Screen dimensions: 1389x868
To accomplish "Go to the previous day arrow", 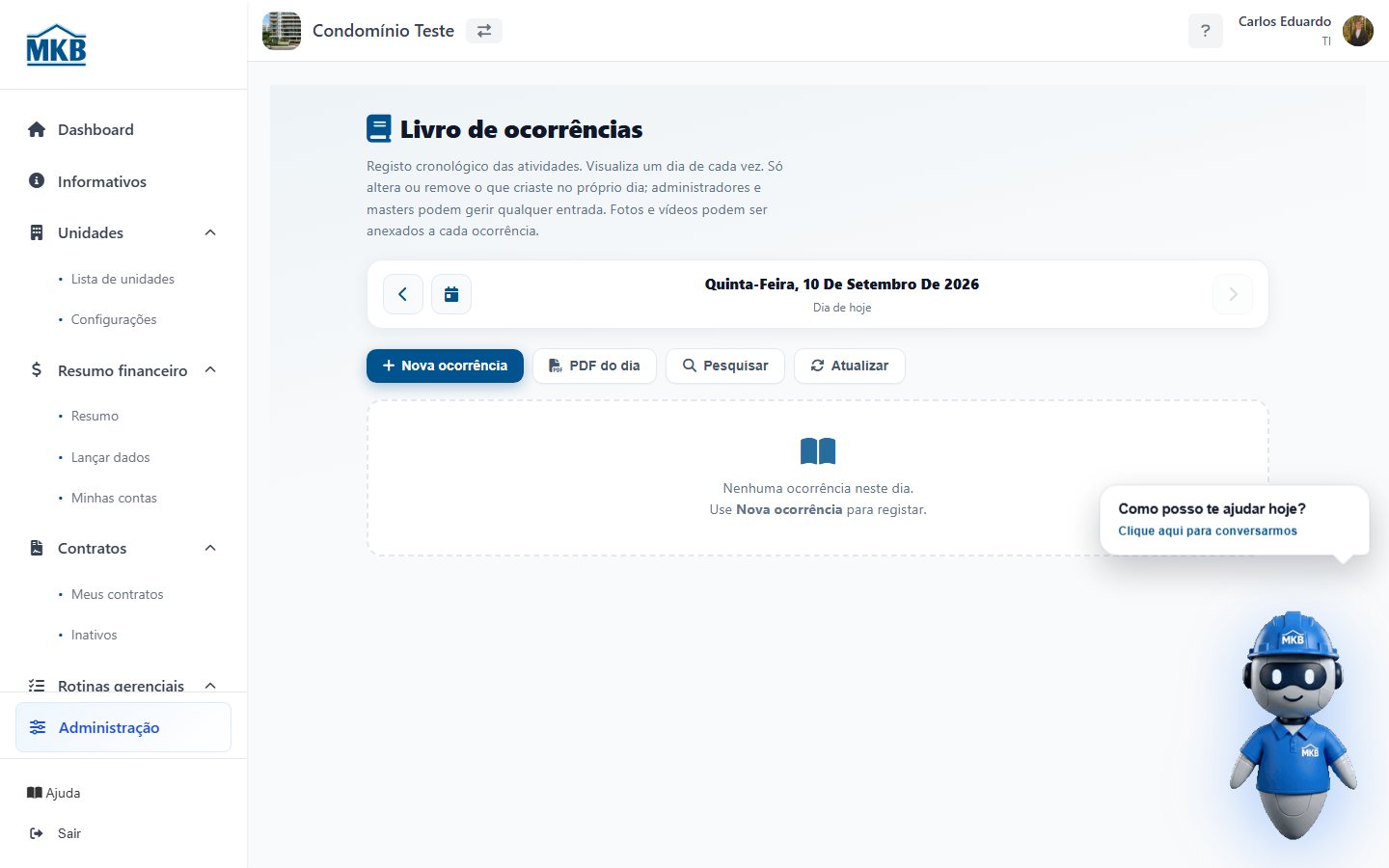I will click(x=403, y=294).
